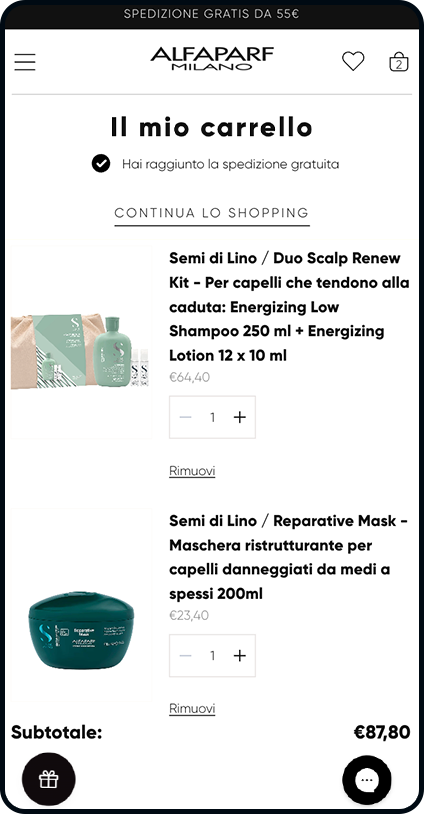Screen dimensions: 424x814
Task: Open the wishlist heart icon
Action: point(353,61)
